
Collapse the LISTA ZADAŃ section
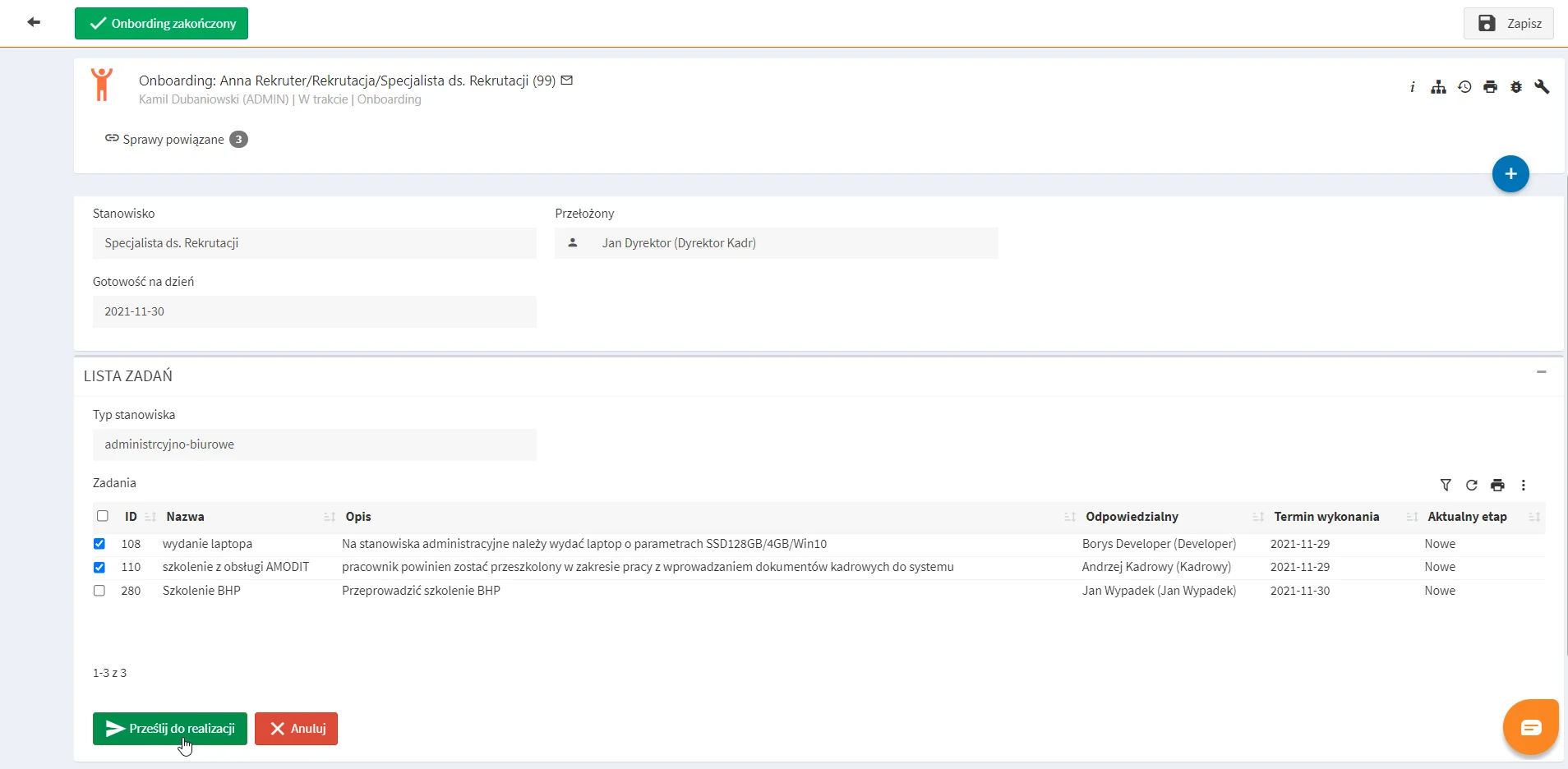[1542, 372]
